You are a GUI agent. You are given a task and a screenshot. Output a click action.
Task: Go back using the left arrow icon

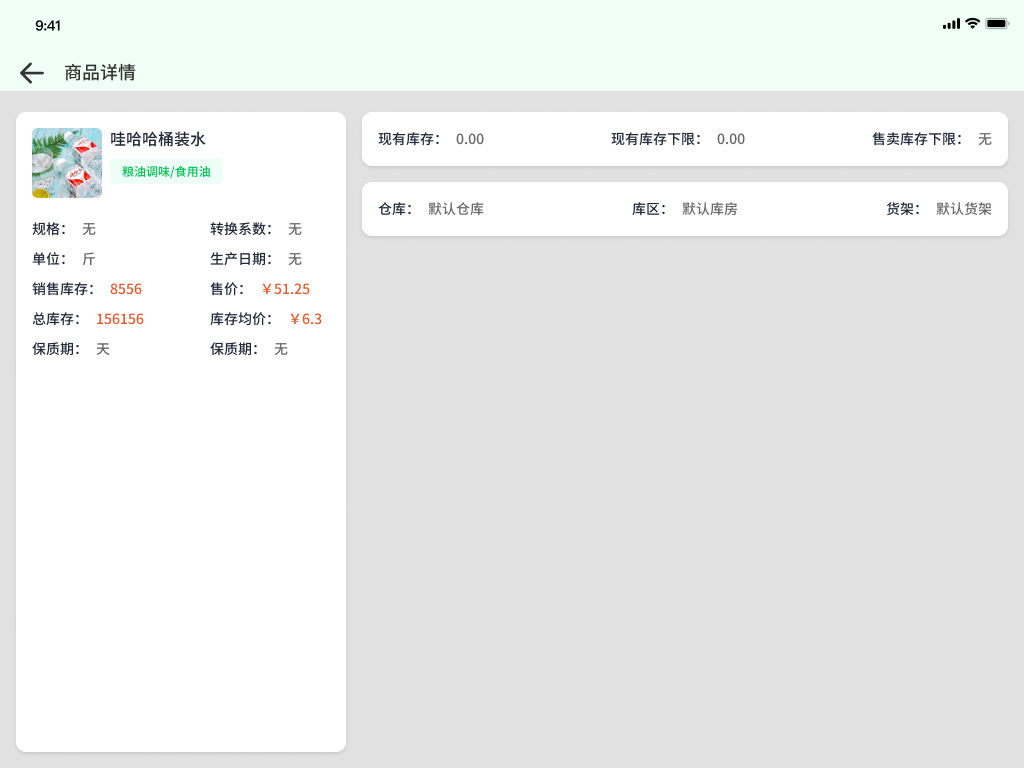[x=31, y=72]
